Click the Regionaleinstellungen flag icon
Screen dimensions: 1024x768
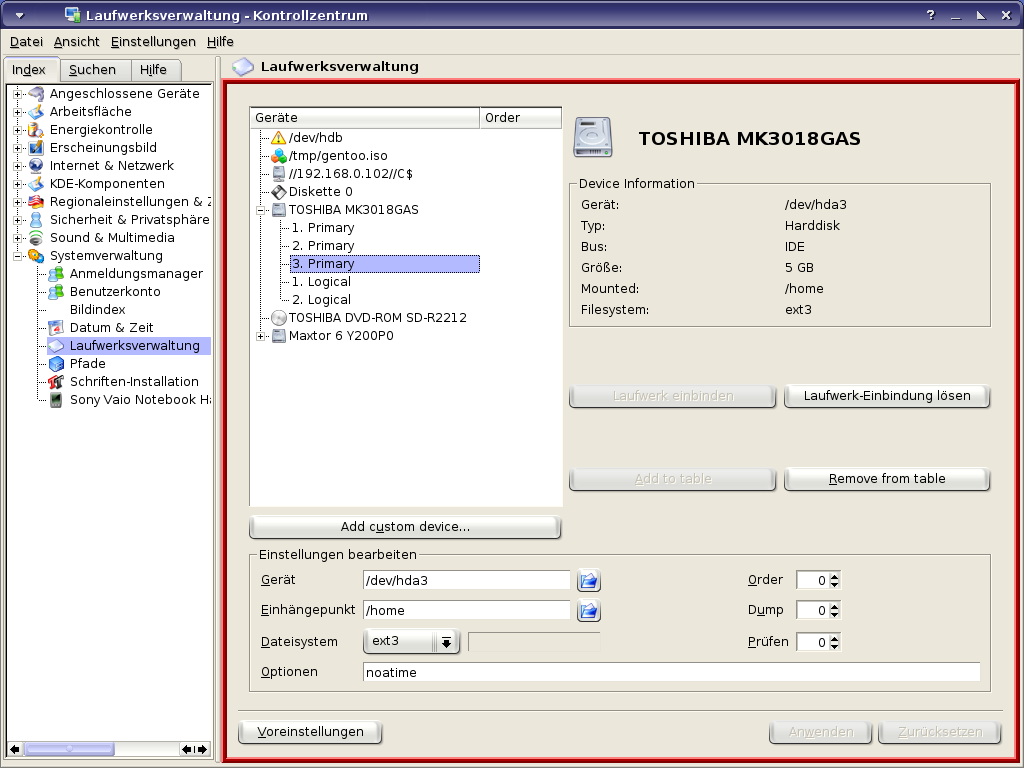(x=37, y=202)
